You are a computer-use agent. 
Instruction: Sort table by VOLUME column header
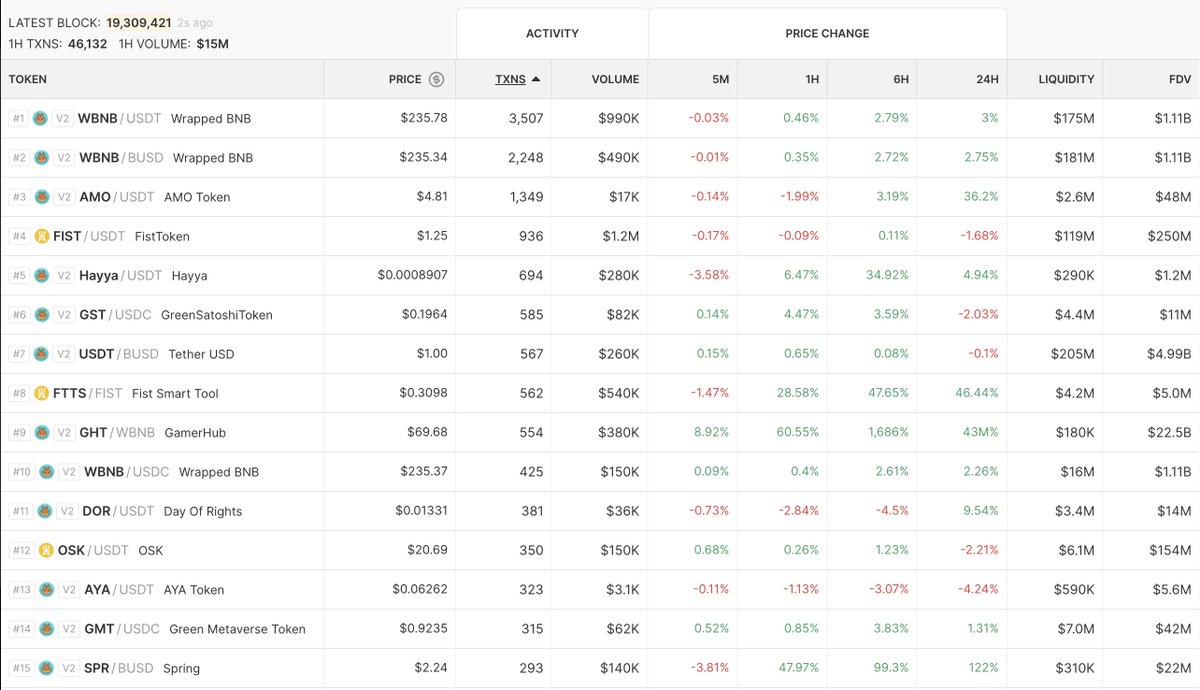click(x=615, y=79)
